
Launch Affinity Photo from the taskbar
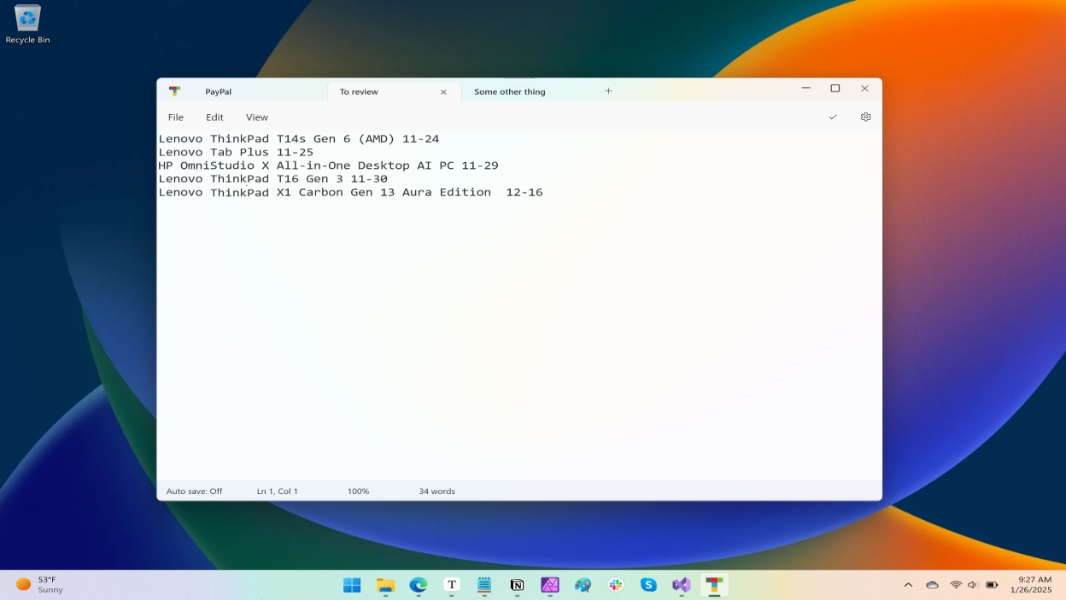[x=550, y=585]
